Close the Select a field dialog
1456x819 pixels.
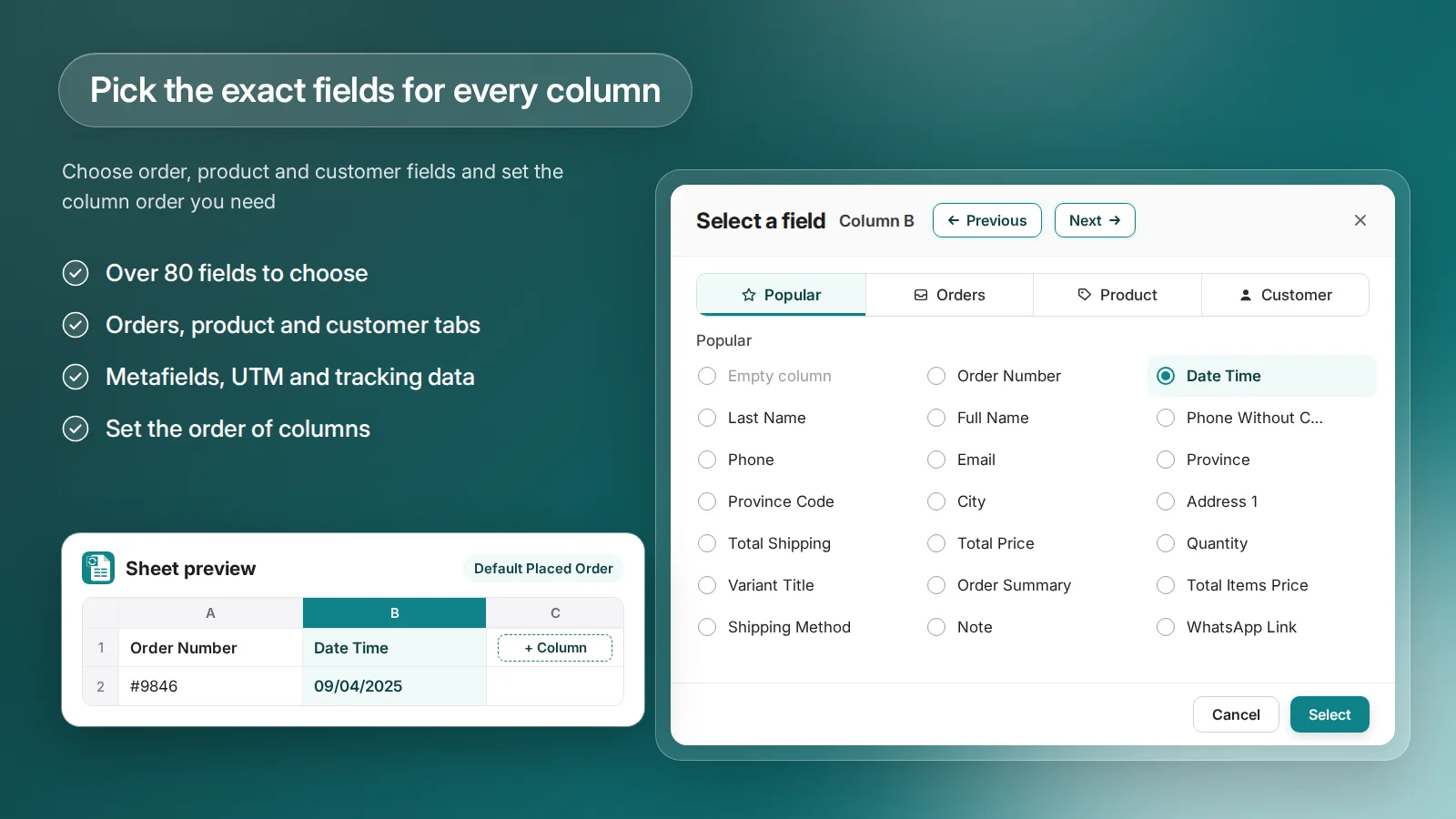point(1360,220)
